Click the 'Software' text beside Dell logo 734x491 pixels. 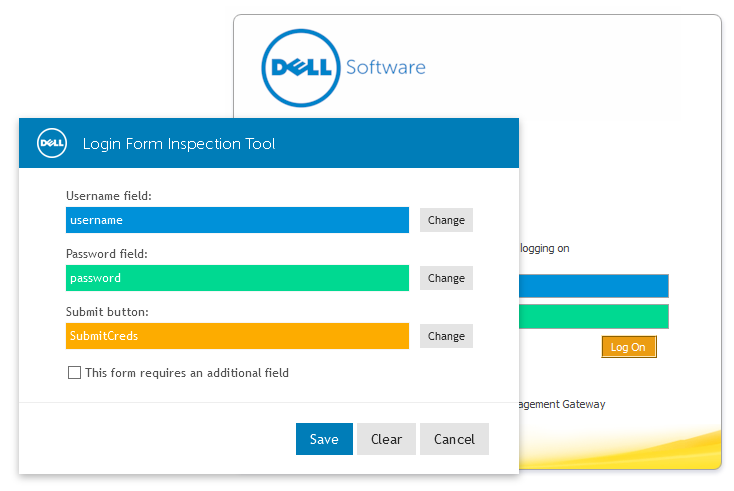(x=385, y=68)
